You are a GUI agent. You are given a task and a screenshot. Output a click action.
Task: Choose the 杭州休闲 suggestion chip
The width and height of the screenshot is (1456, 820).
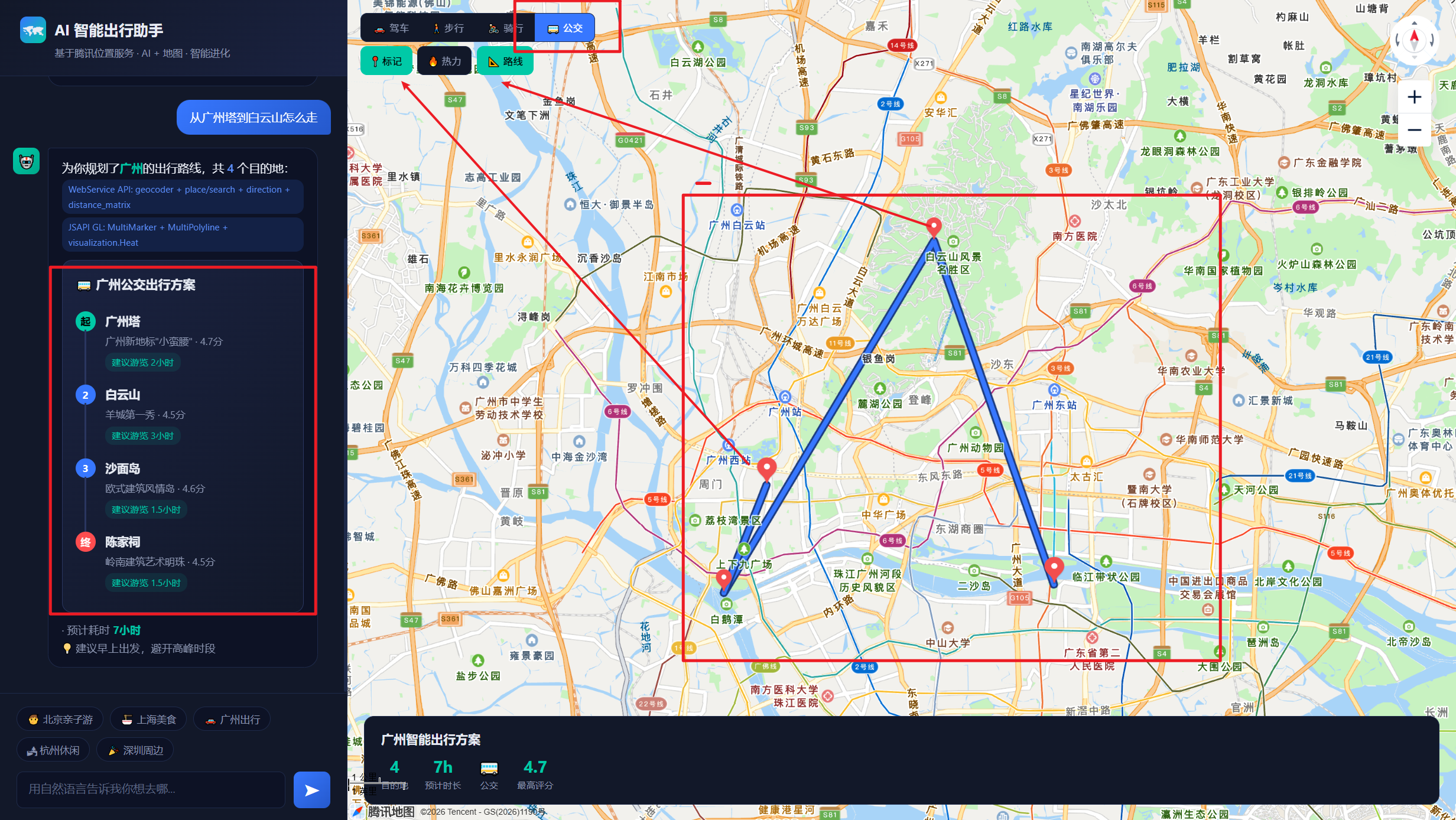(53, 750)
